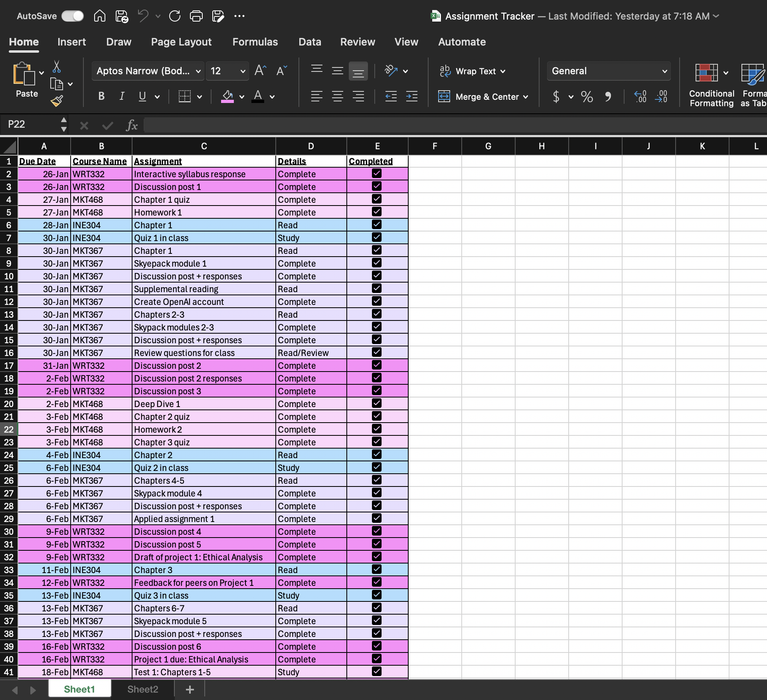Image resolution: width=767 pixels, height=700 pixels.
Task: Toggle Bold formatting
Action: (101, 96)
